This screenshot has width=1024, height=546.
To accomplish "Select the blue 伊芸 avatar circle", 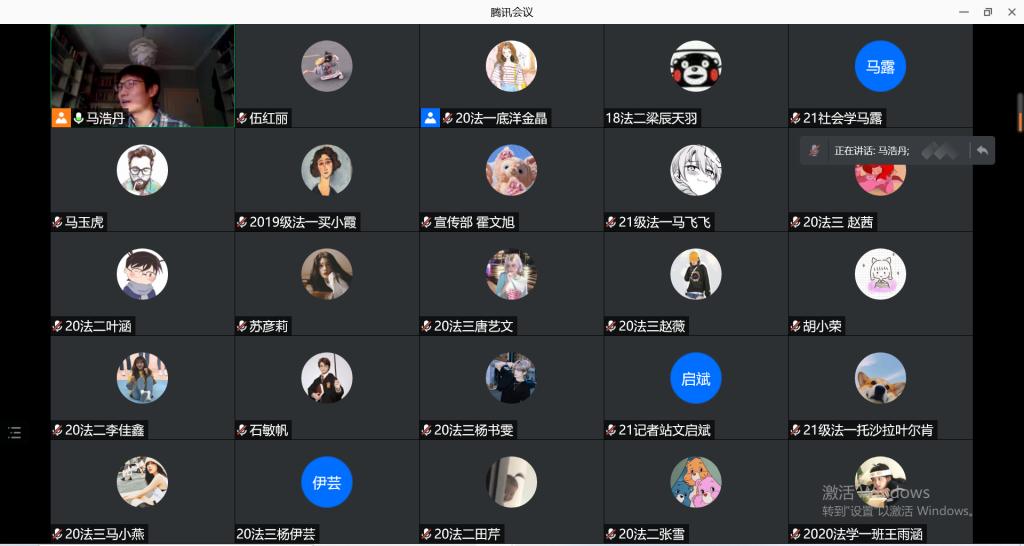I will pos(327,482).
